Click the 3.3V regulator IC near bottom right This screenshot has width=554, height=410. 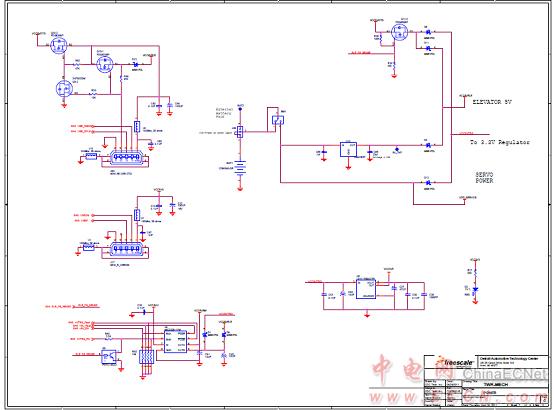pos(366,289)
